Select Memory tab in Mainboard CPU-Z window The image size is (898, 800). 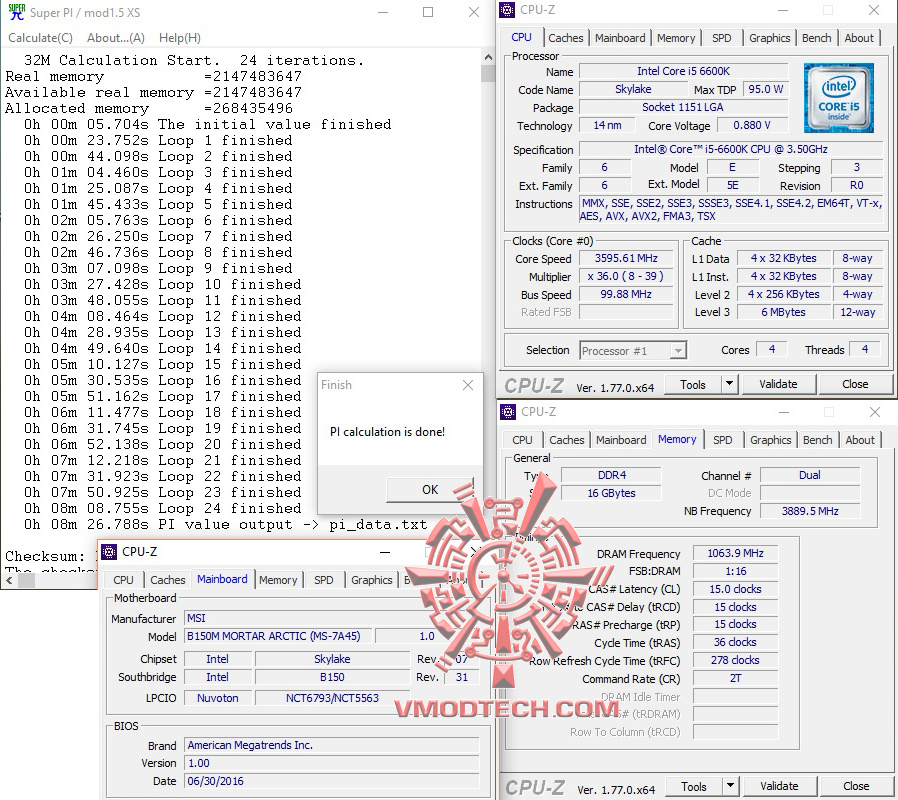(278, 580)
